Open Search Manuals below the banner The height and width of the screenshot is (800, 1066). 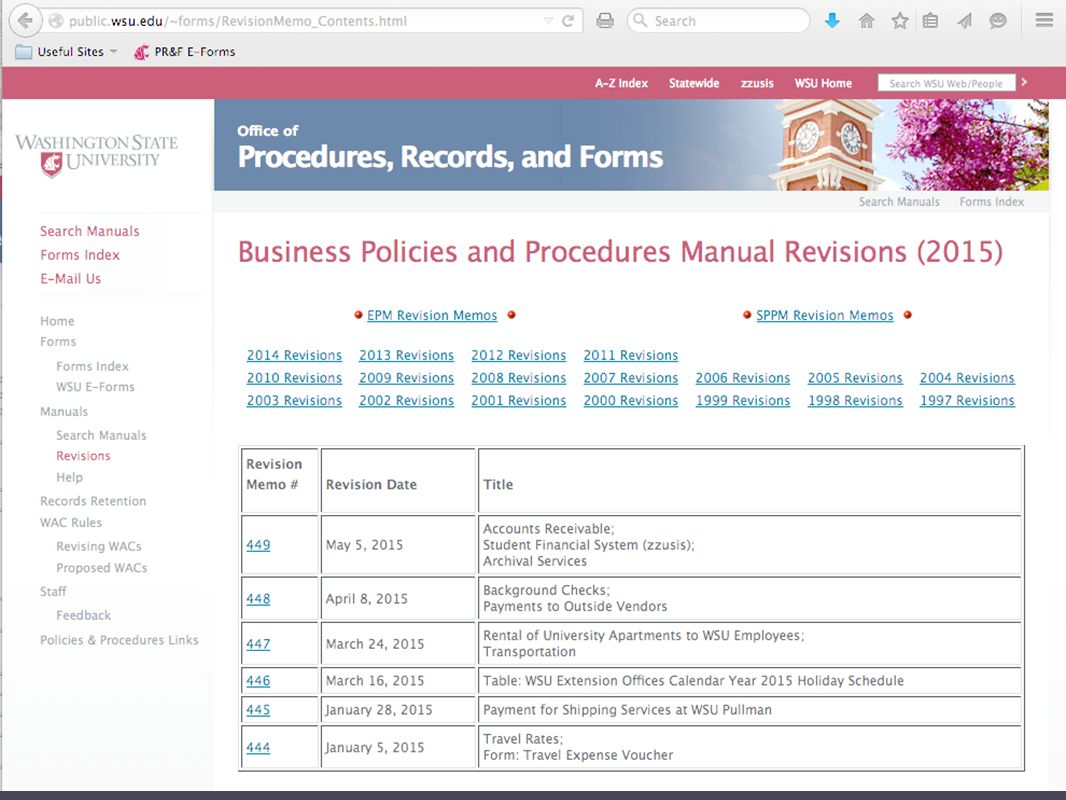(x=899, y=202)
